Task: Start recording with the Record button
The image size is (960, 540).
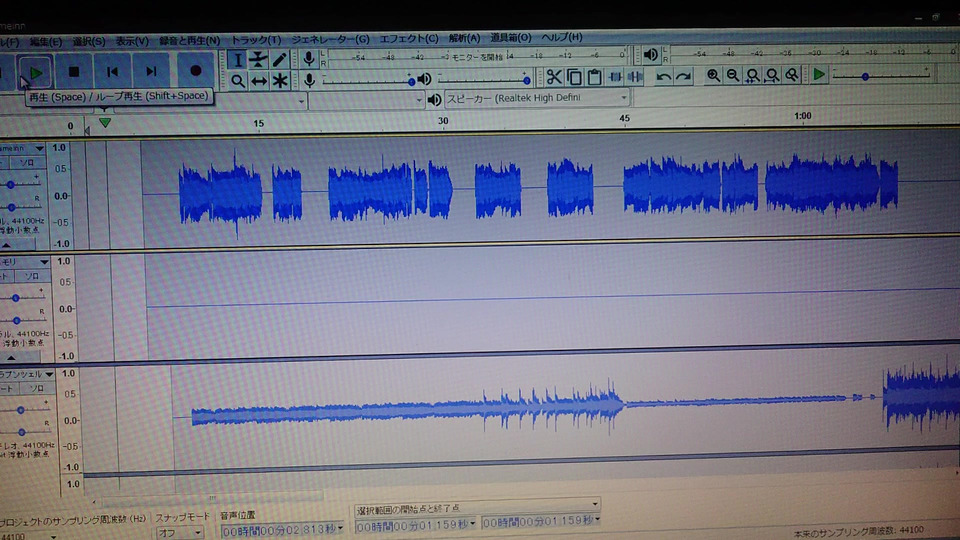Action: point(195,71)
